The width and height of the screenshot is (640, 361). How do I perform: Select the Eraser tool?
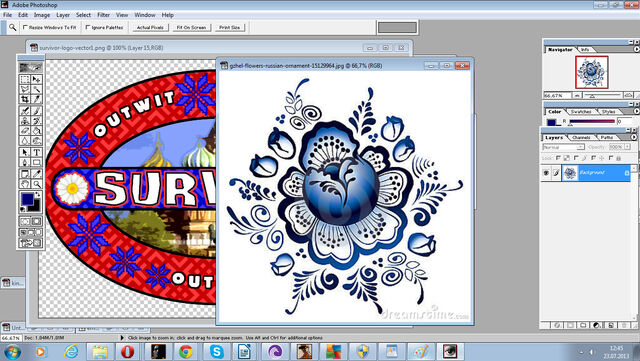25,131
